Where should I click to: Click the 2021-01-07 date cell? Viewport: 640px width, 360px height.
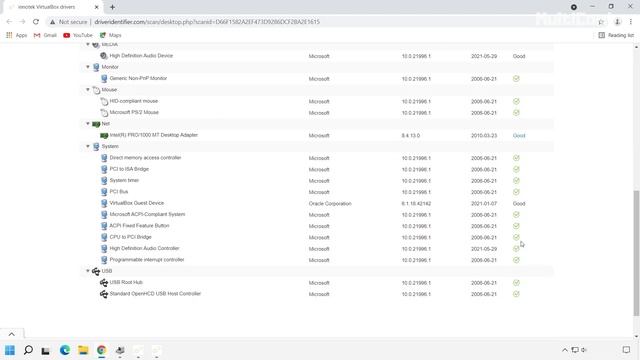(x=484, y=203)
